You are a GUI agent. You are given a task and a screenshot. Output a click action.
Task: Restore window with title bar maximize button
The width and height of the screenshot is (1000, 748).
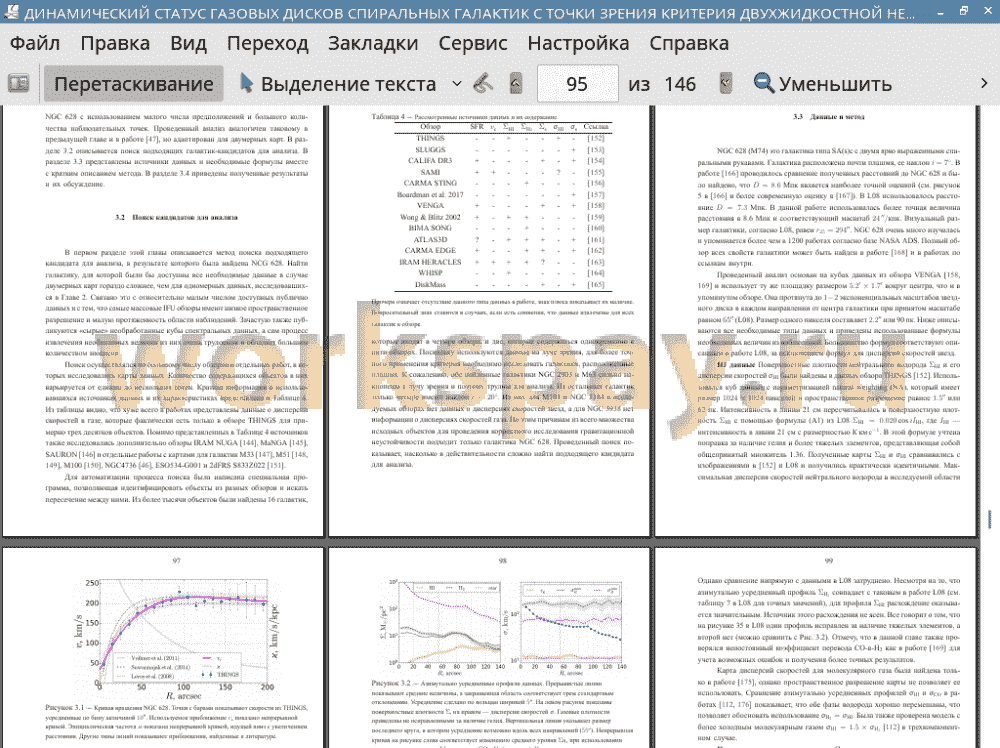(964, 11)
